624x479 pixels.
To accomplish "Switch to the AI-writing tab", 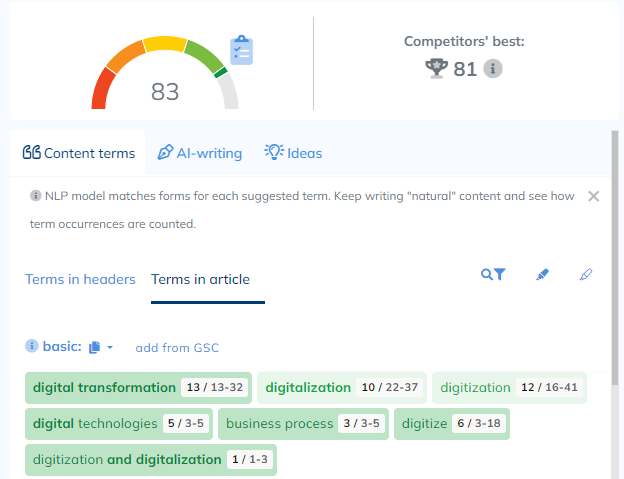I will tap(200, 153).
